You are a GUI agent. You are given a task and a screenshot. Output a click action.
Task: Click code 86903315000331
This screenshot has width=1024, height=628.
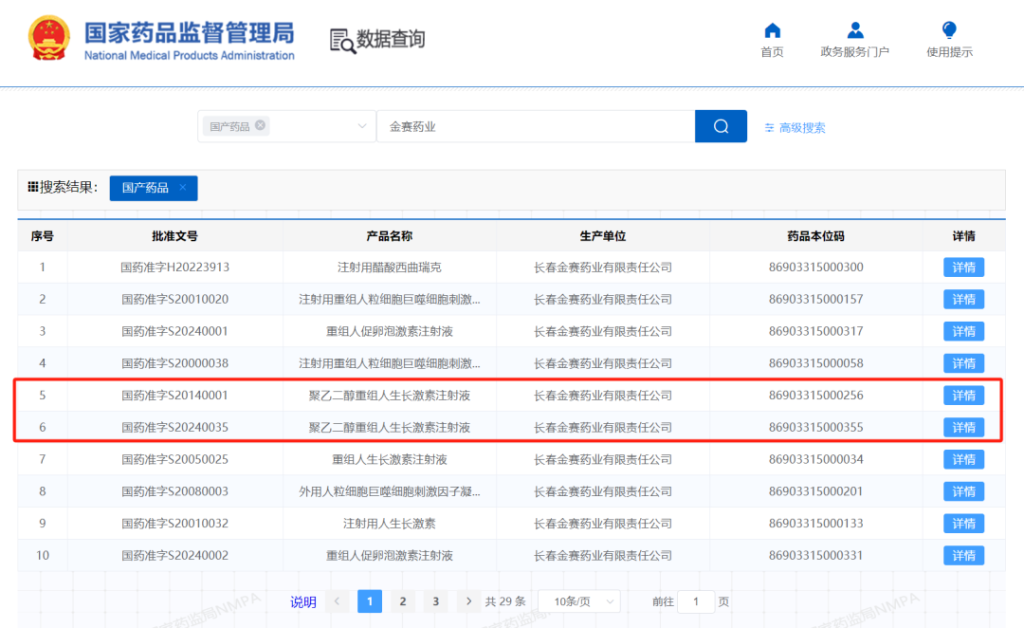(816, 555)
